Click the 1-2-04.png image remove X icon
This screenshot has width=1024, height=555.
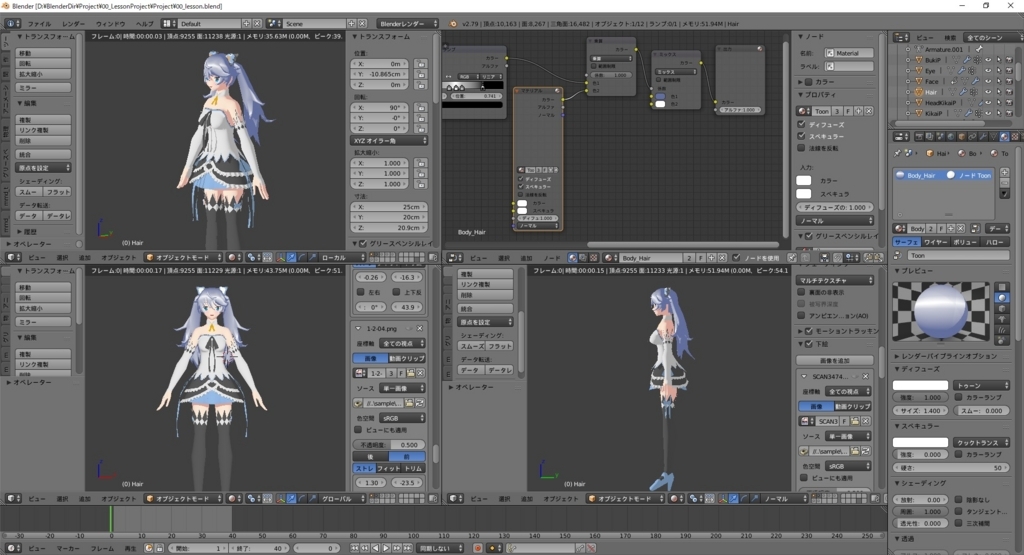pos(420,328)
